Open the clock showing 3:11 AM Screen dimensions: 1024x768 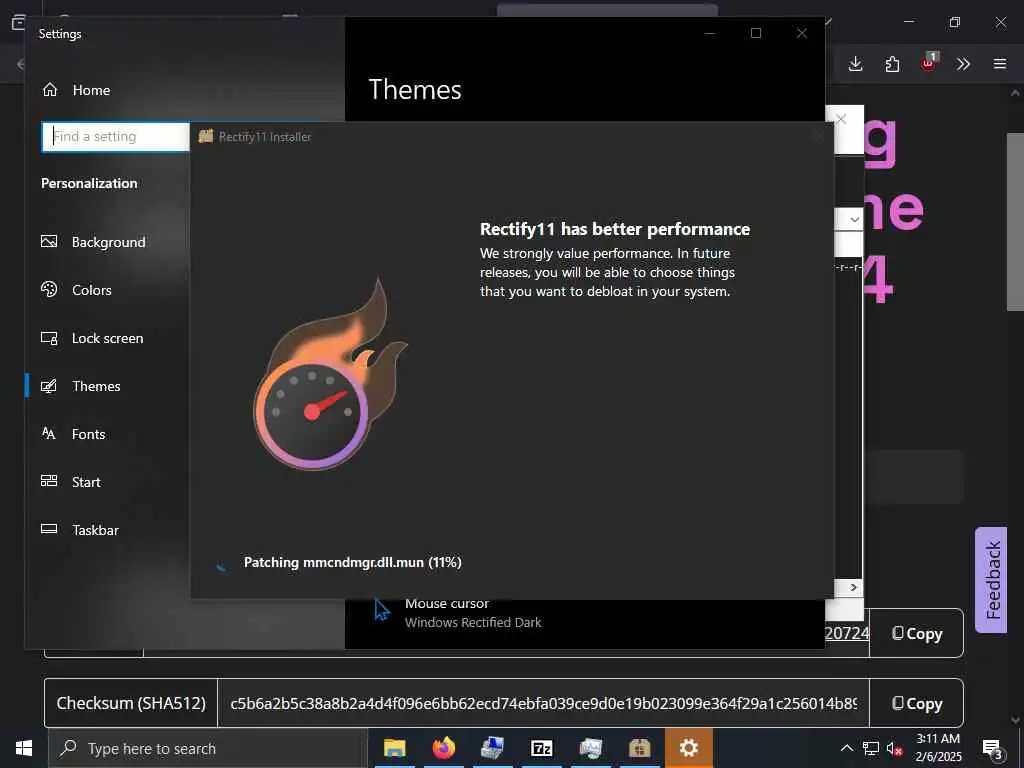pos(938,748)
